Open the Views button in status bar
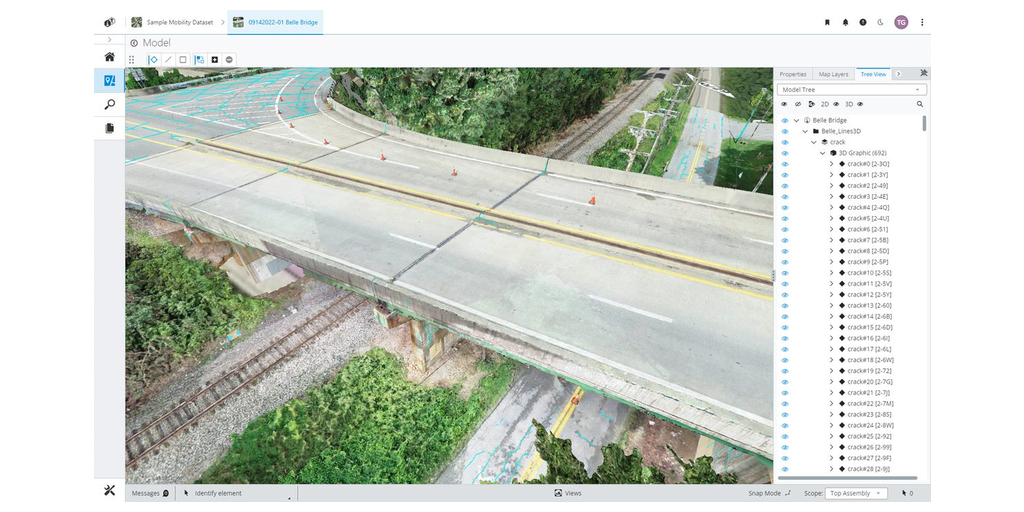Image resolution: width=1024 pixels, height=512 pixels. [567, 493]
